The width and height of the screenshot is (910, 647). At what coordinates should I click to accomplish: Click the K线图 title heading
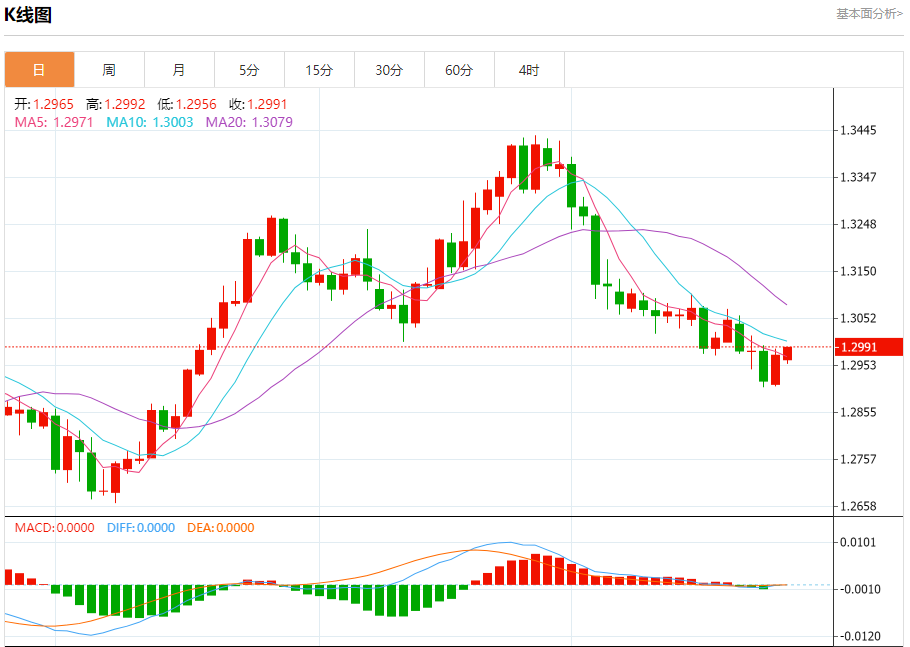(x=29, y=15)
